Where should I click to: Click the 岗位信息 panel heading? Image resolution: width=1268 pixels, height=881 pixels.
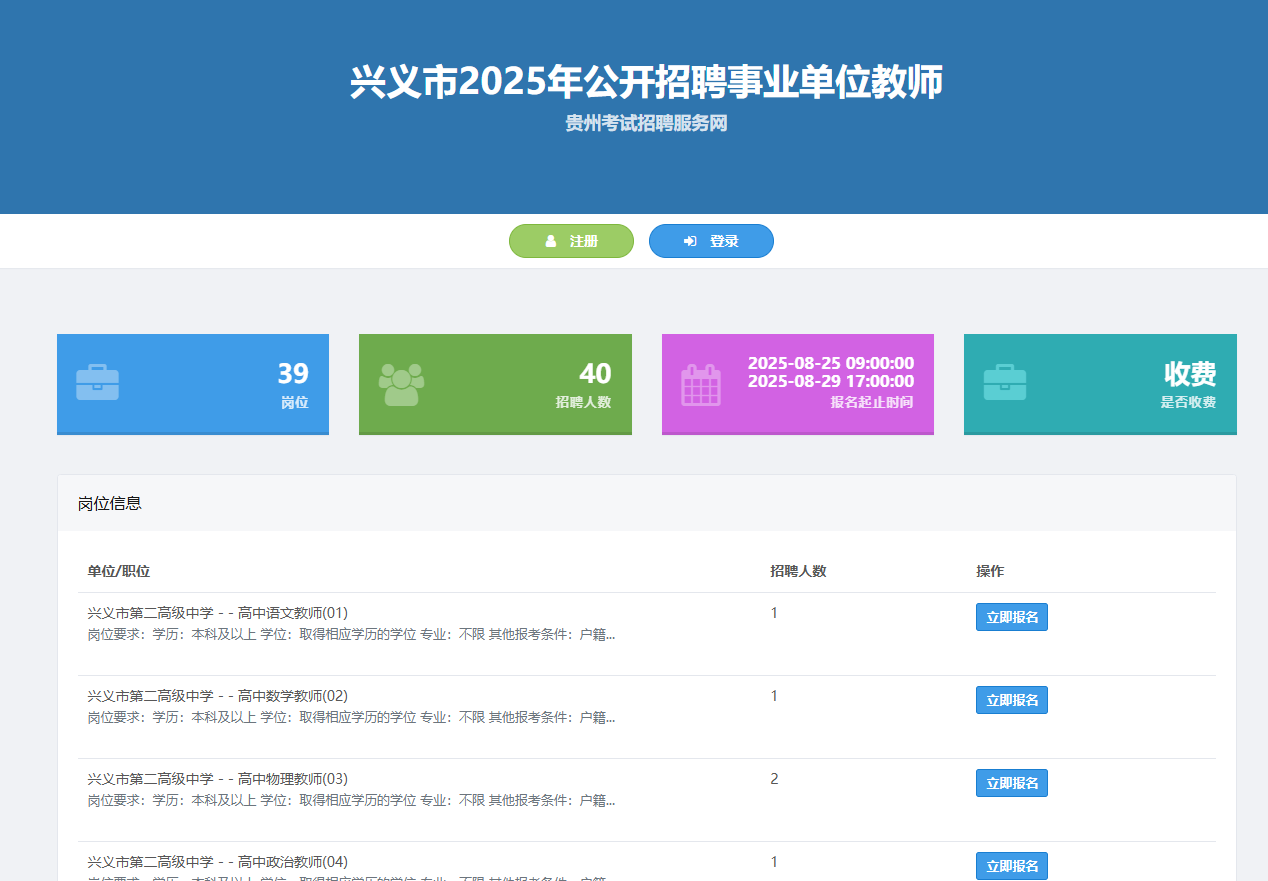click(x=110, y=503)
